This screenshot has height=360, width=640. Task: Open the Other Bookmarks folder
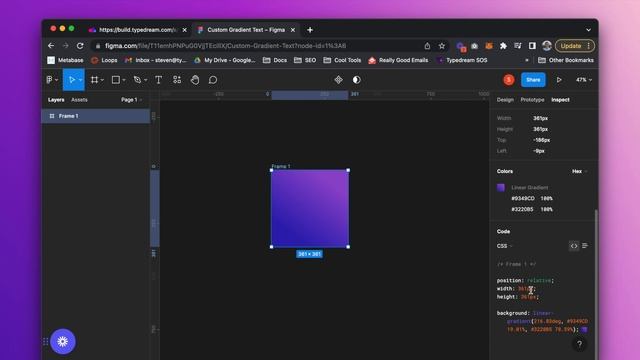click(566, 60)
